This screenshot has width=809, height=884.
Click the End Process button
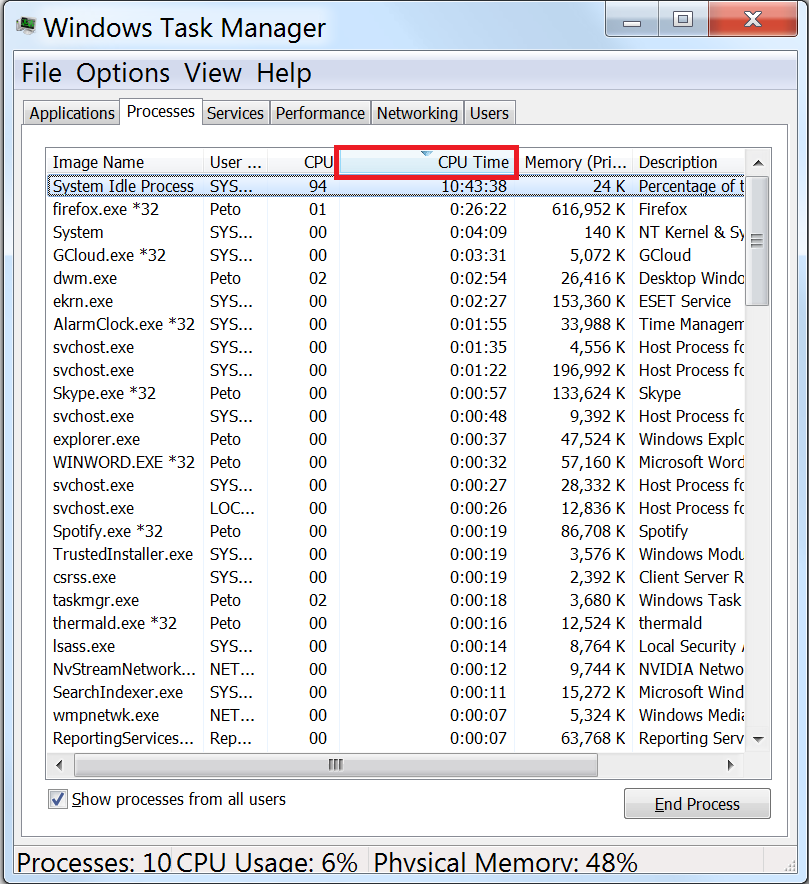pos(697,804)
